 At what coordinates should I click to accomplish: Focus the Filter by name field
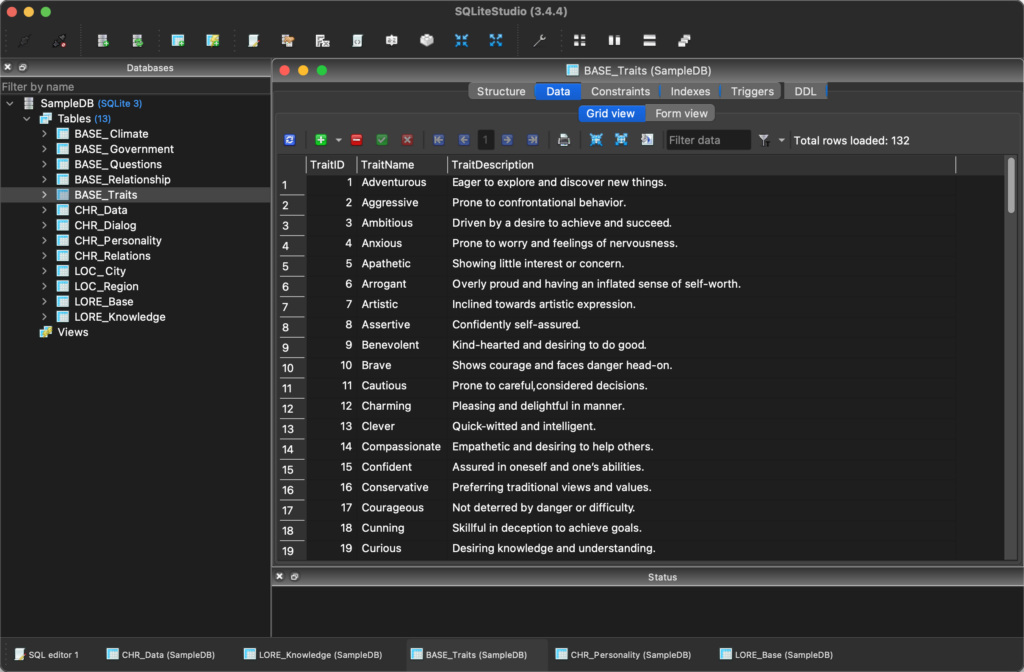pyautogui.click(x=135, y=86)
